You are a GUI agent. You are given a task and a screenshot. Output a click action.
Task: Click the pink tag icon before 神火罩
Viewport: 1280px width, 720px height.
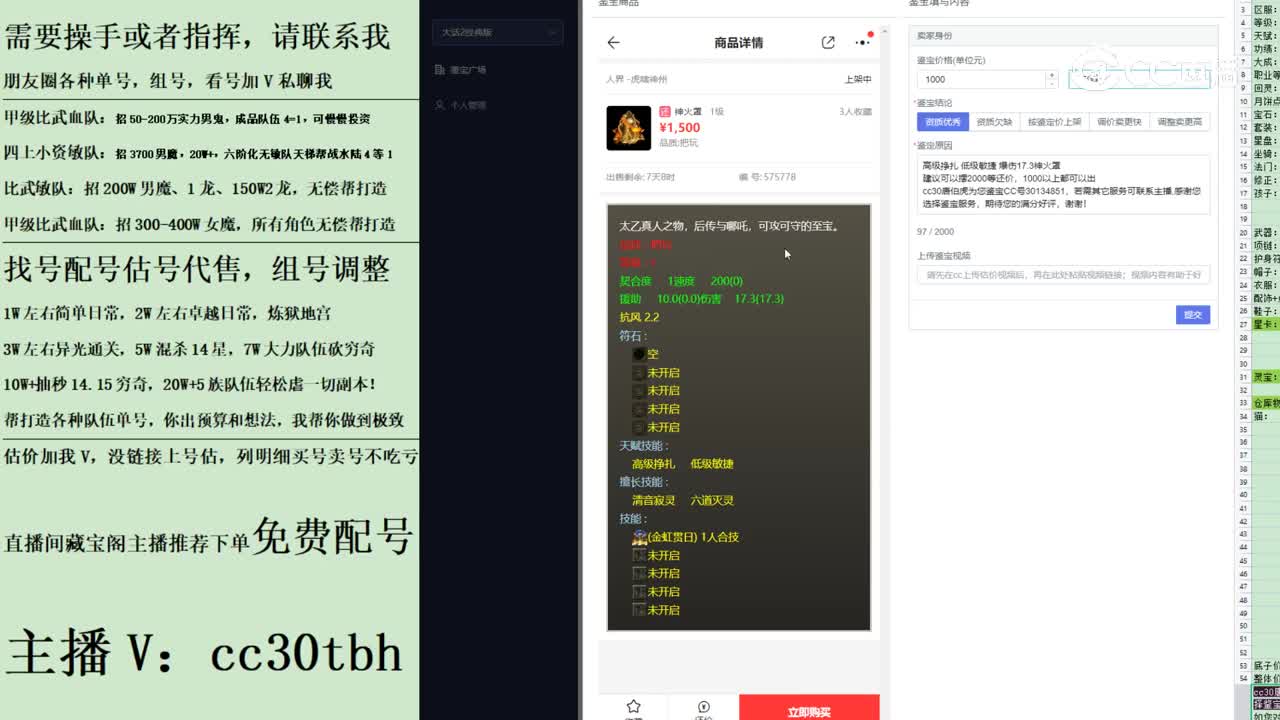point(664,111)
